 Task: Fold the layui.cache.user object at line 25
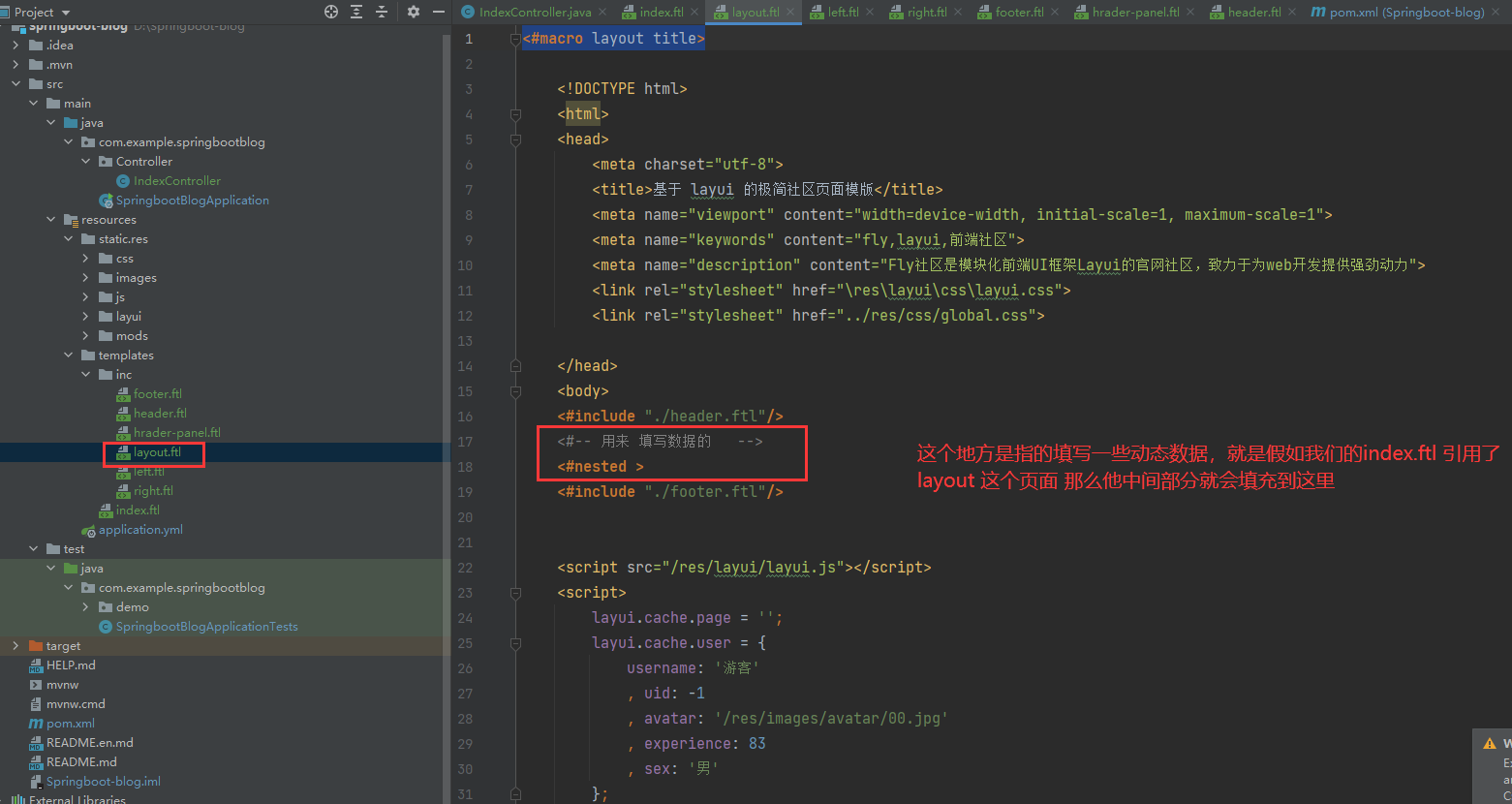(x=515, y=643)
